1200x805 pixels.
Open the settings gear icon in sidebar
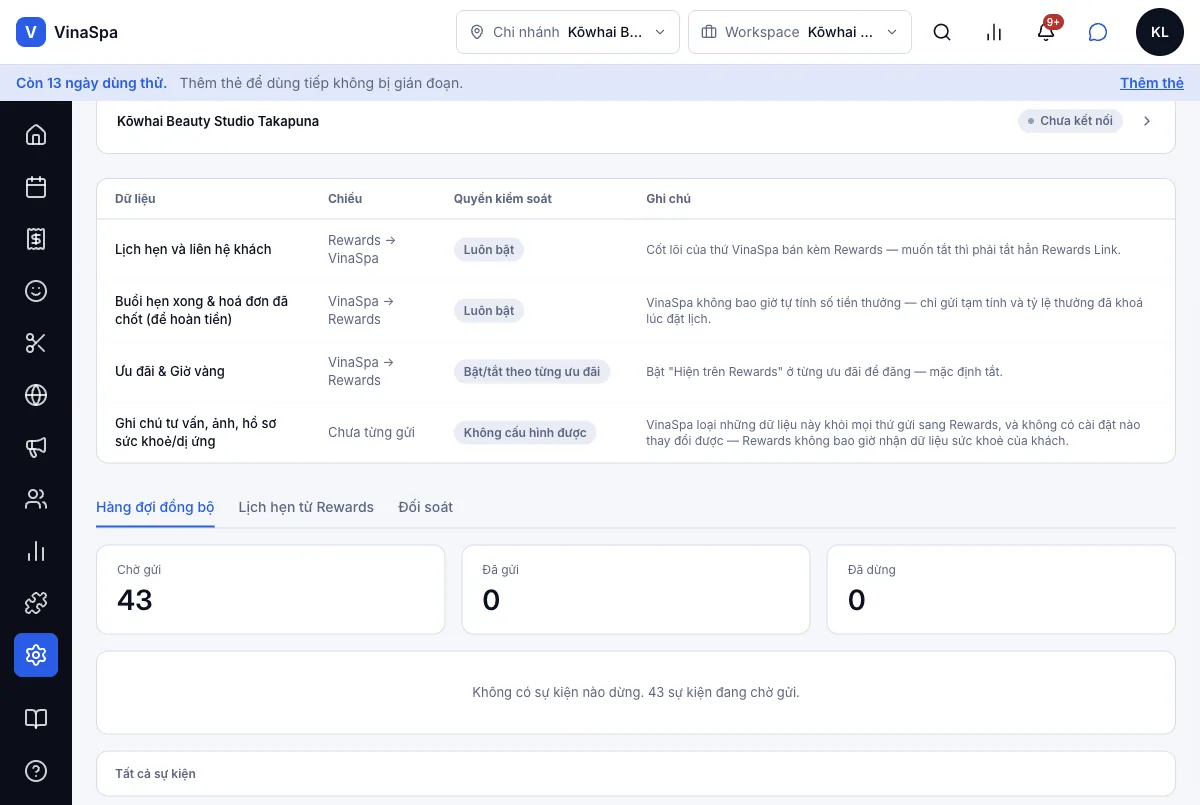[x=36, y=655]
